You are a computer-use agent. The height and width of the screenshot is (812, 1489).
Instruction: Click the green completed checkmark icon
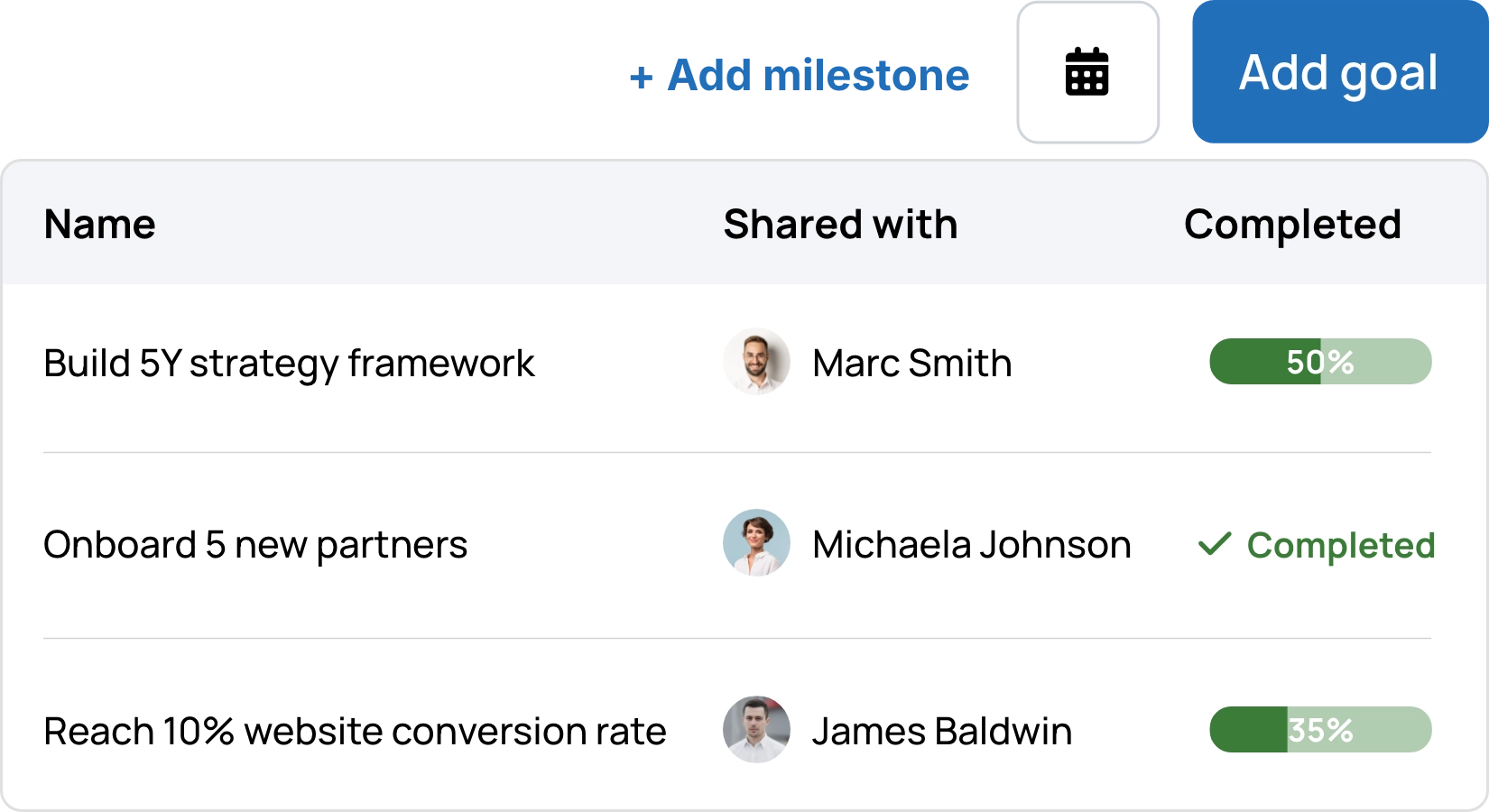click(1215, 544)
